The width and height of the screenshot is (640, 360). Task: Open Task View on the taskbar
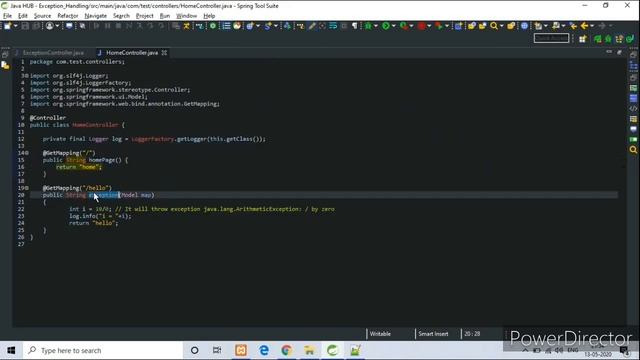(x=217, y=350)
